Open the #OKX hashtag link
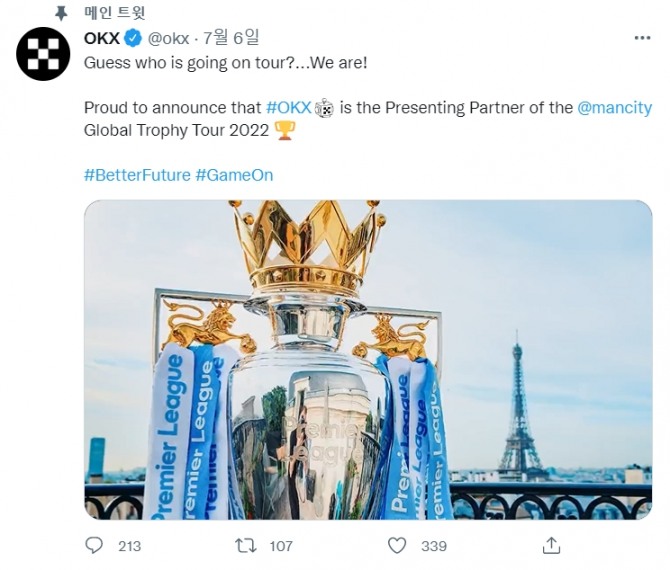 point(289,108)
